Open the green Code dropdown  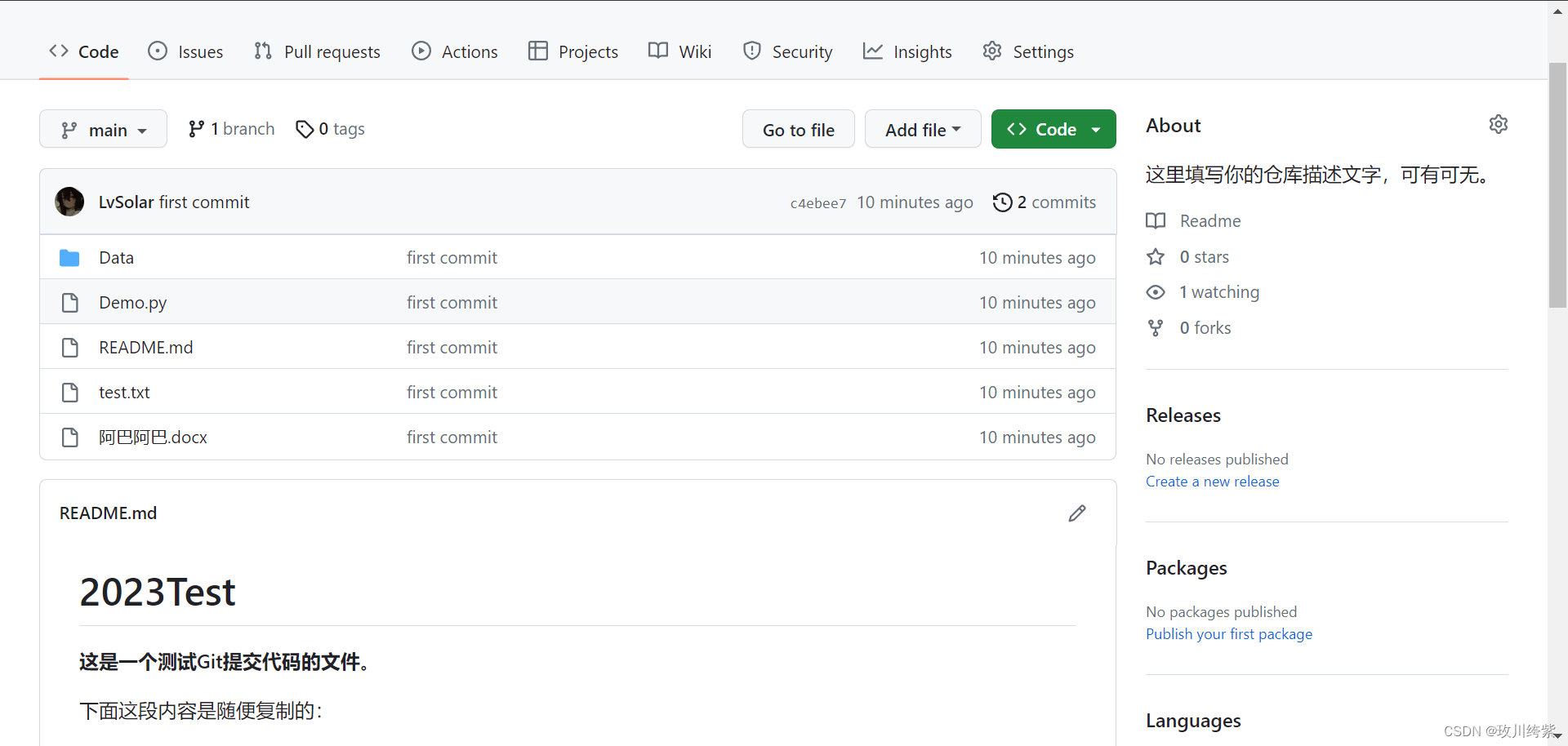click(1053, 129)
